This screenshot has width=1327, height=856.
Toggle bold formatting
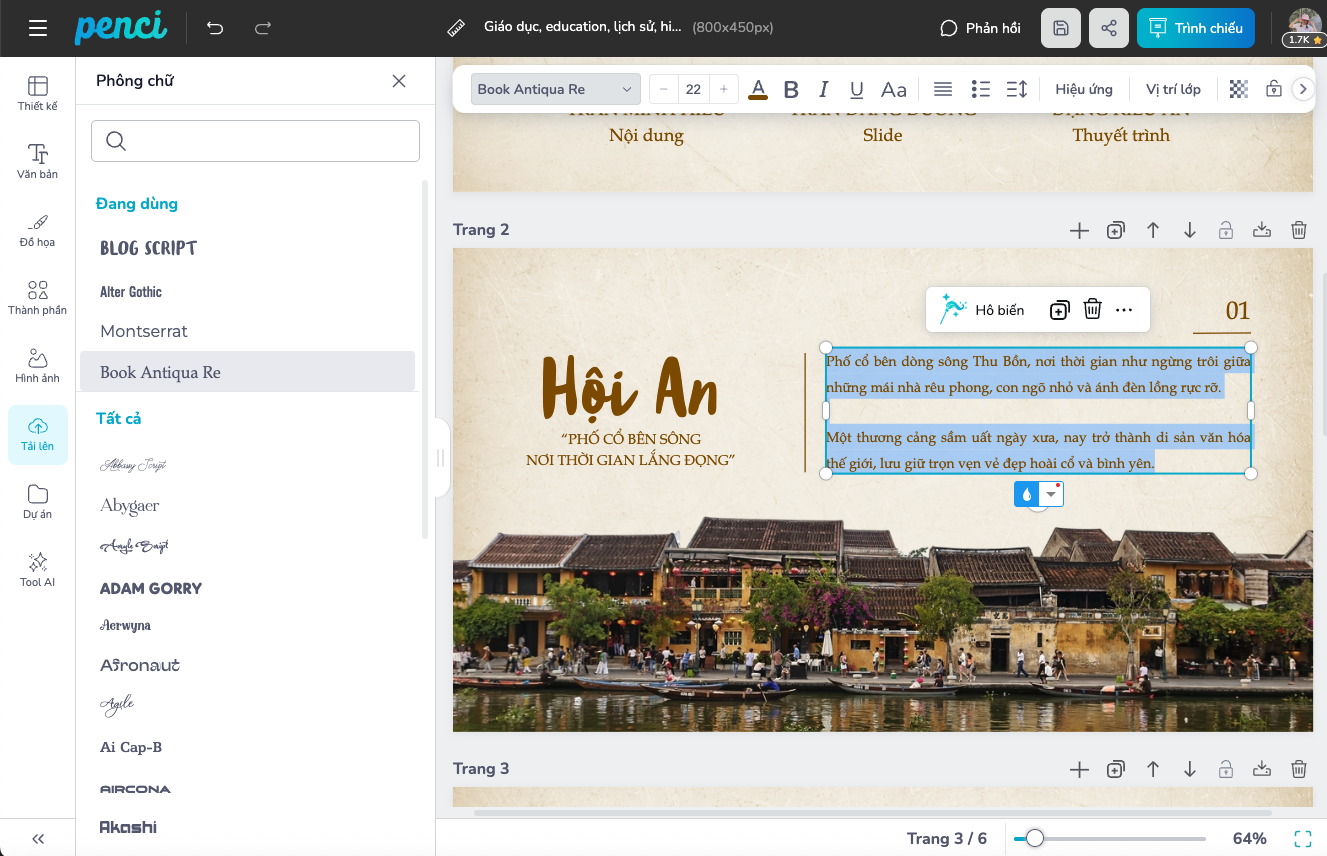(791, 89)
